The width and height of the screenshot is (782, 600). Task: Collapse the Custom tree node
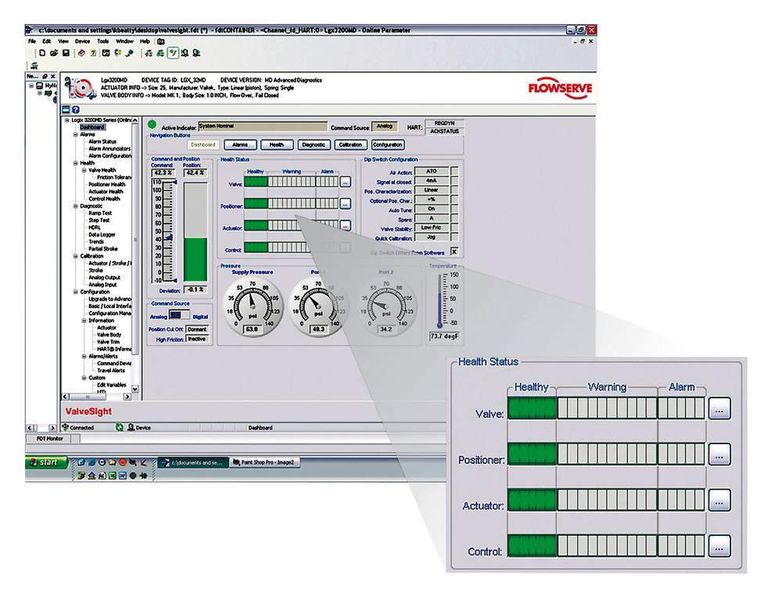pos(84,378)
